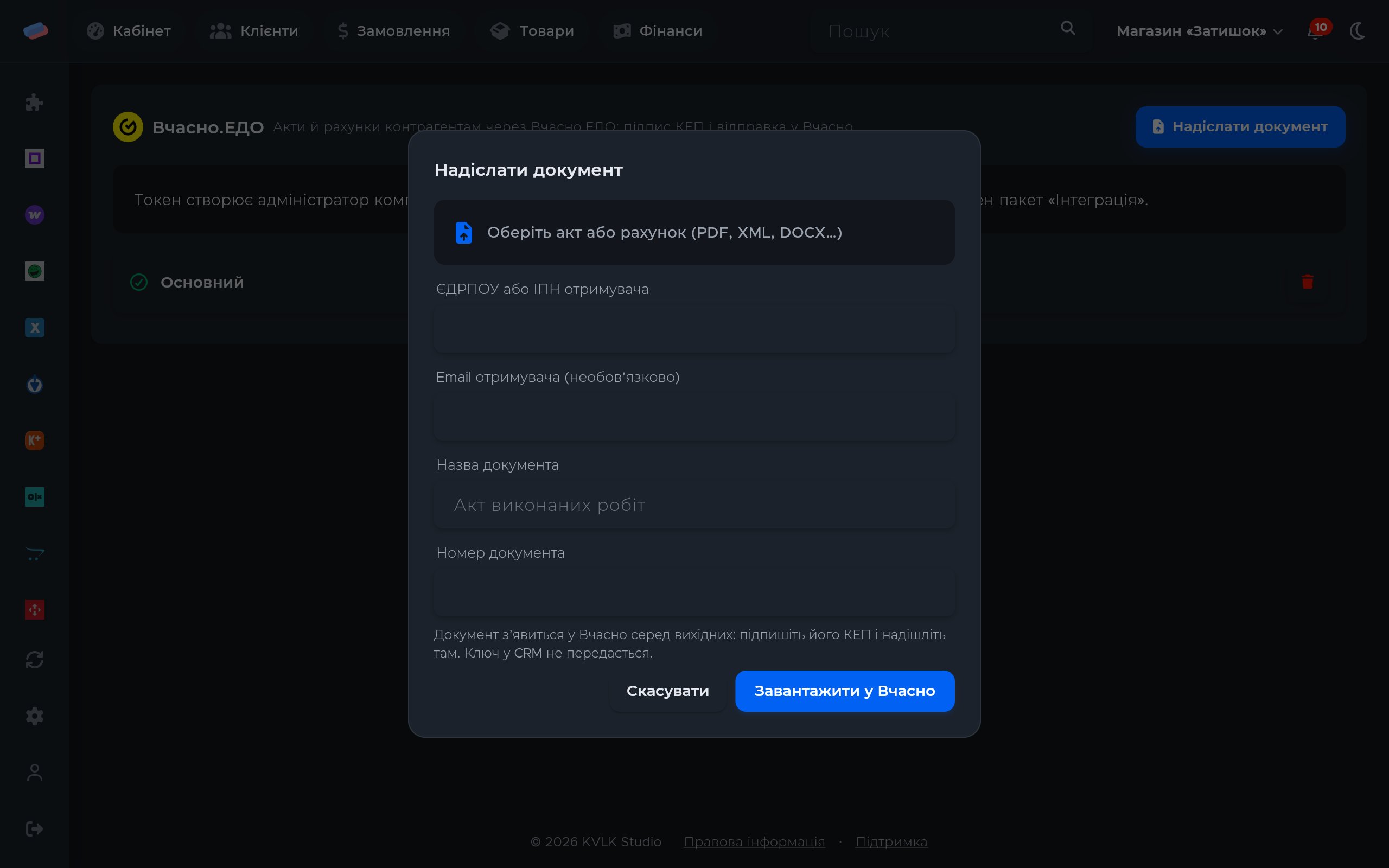
Task: Click the logout icon in sidebar
Action: pos(34,828)
